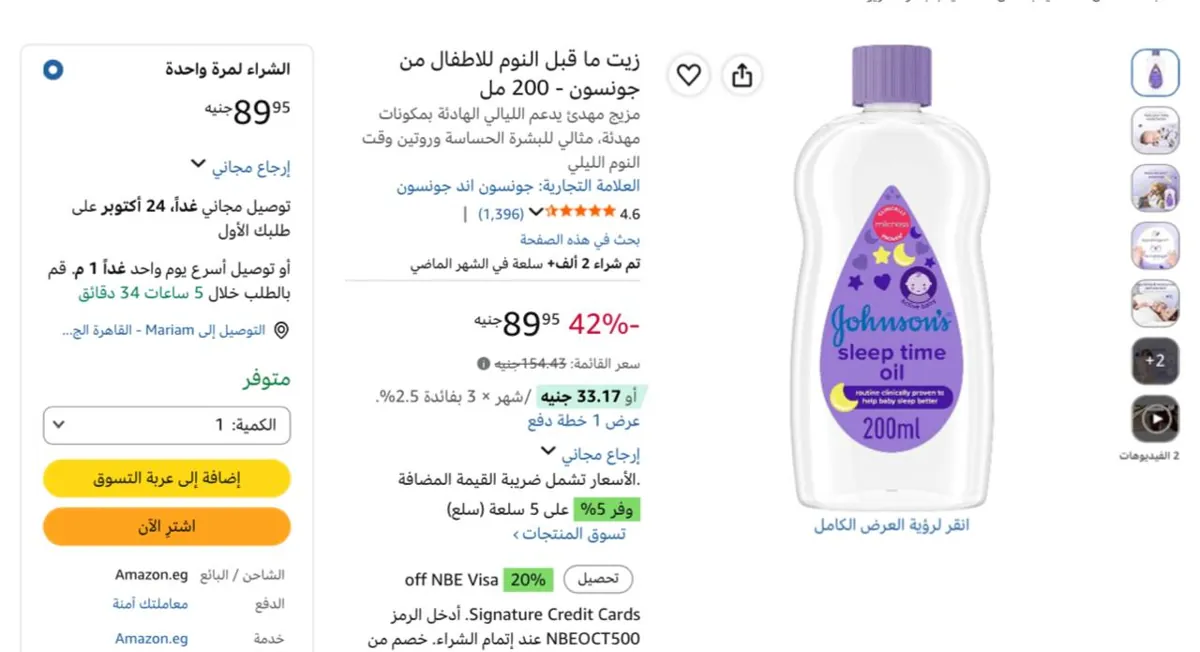Open the shop products link
This screenshot has width=1200, height=652.
pyautogui.click(x=569, y=534)
